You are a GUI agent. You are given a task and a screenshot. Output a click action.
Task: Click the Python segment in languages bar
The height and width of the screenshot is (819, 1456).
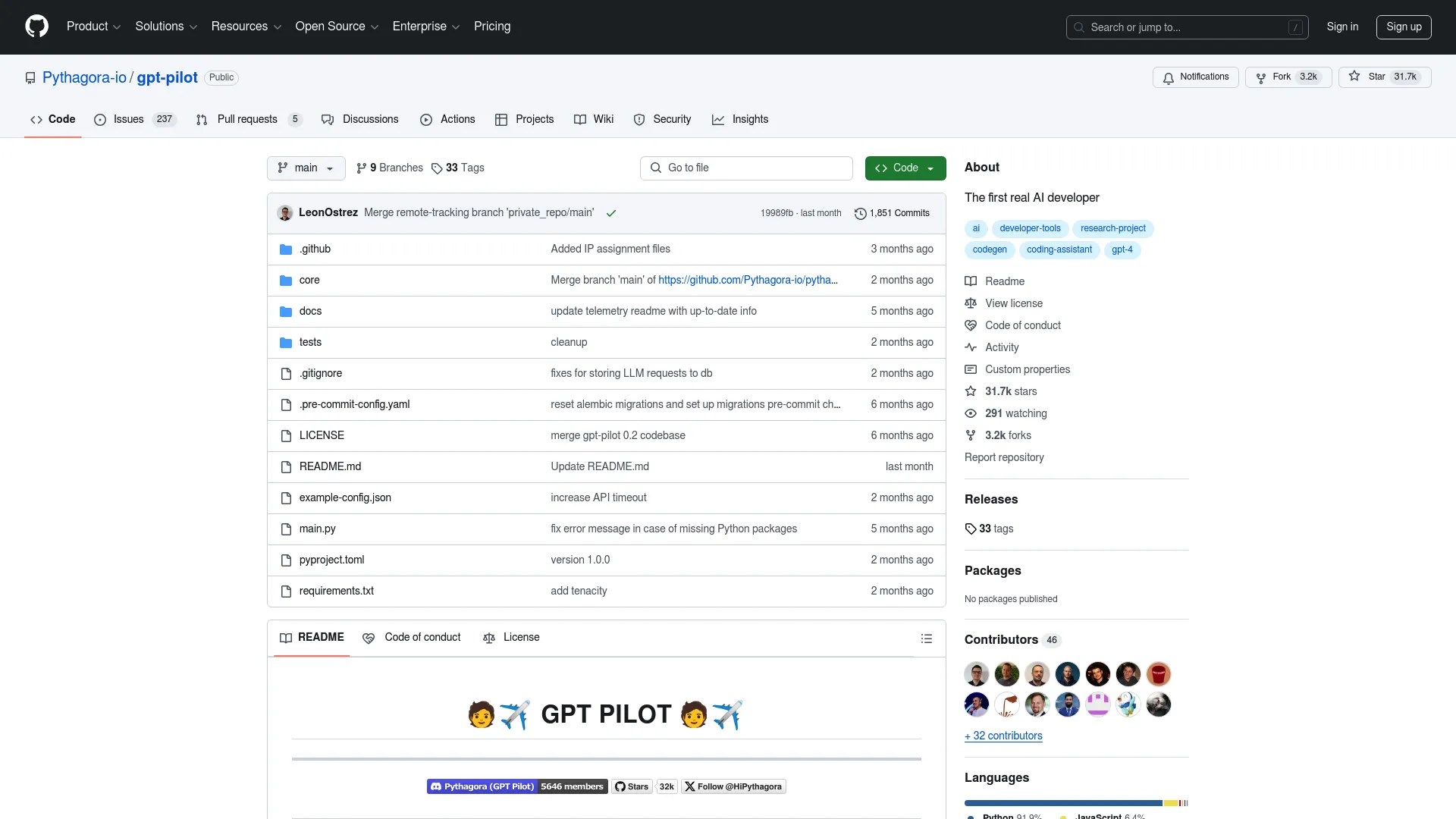pos(1062,803)
